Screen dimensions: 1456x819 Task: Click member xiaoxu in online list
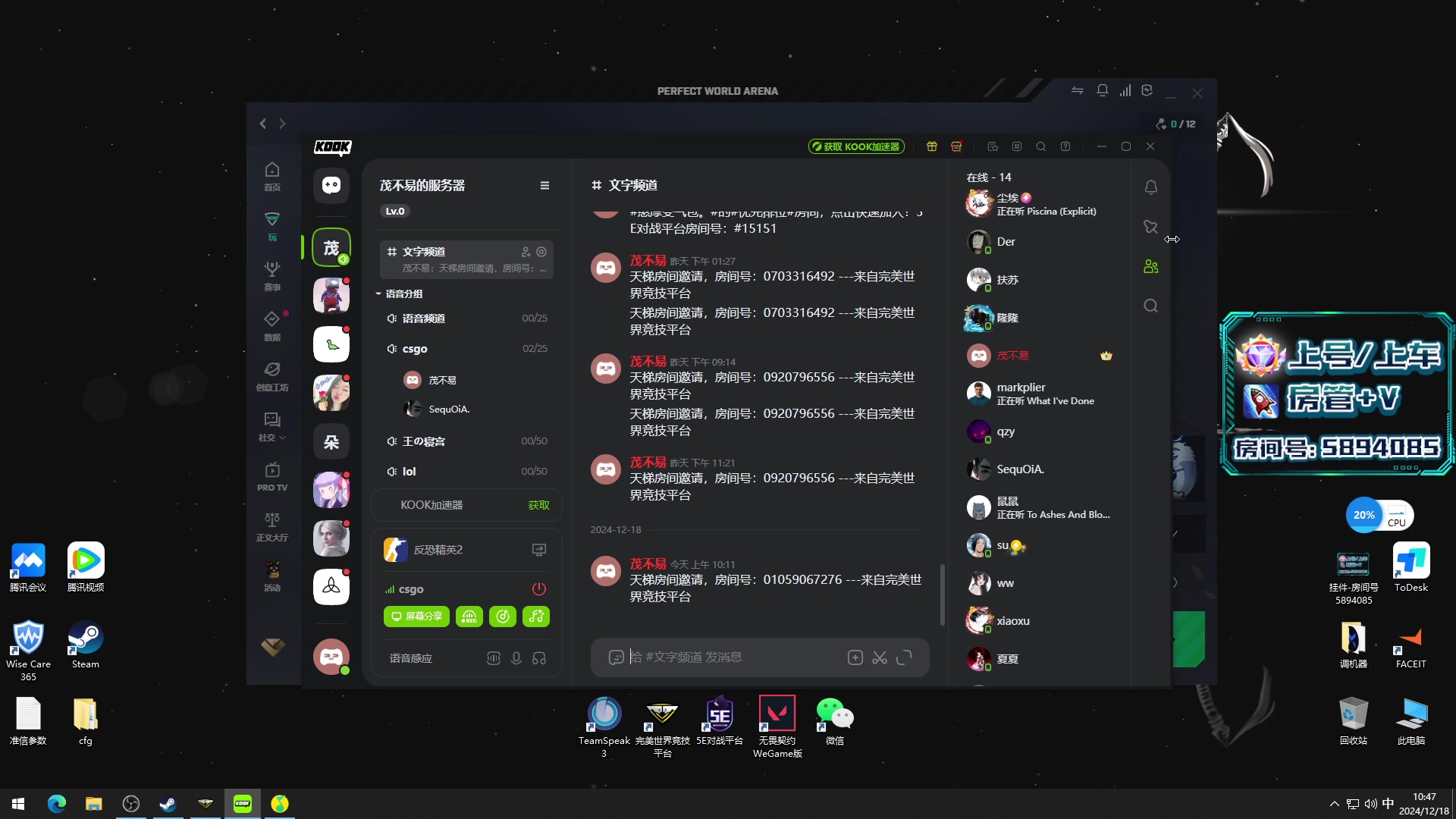(x=1039, y=621)
